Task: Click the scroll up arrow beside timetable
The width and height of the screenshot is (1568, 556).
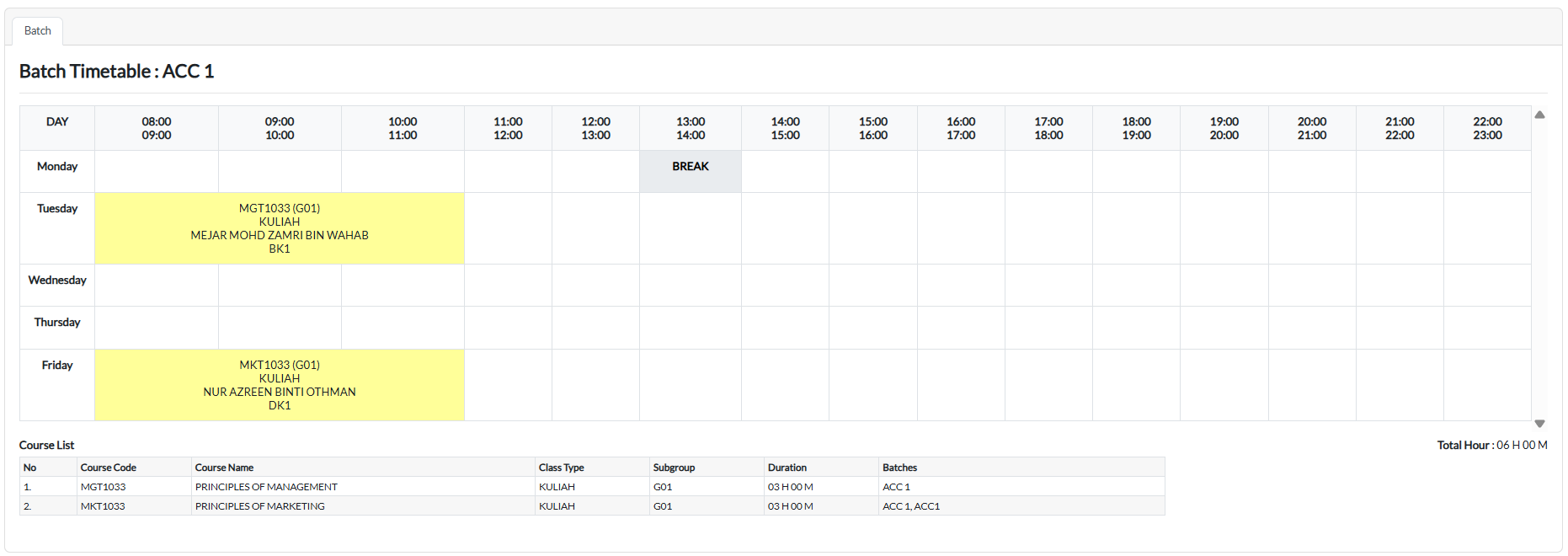Action: (x=1539, y=115)
